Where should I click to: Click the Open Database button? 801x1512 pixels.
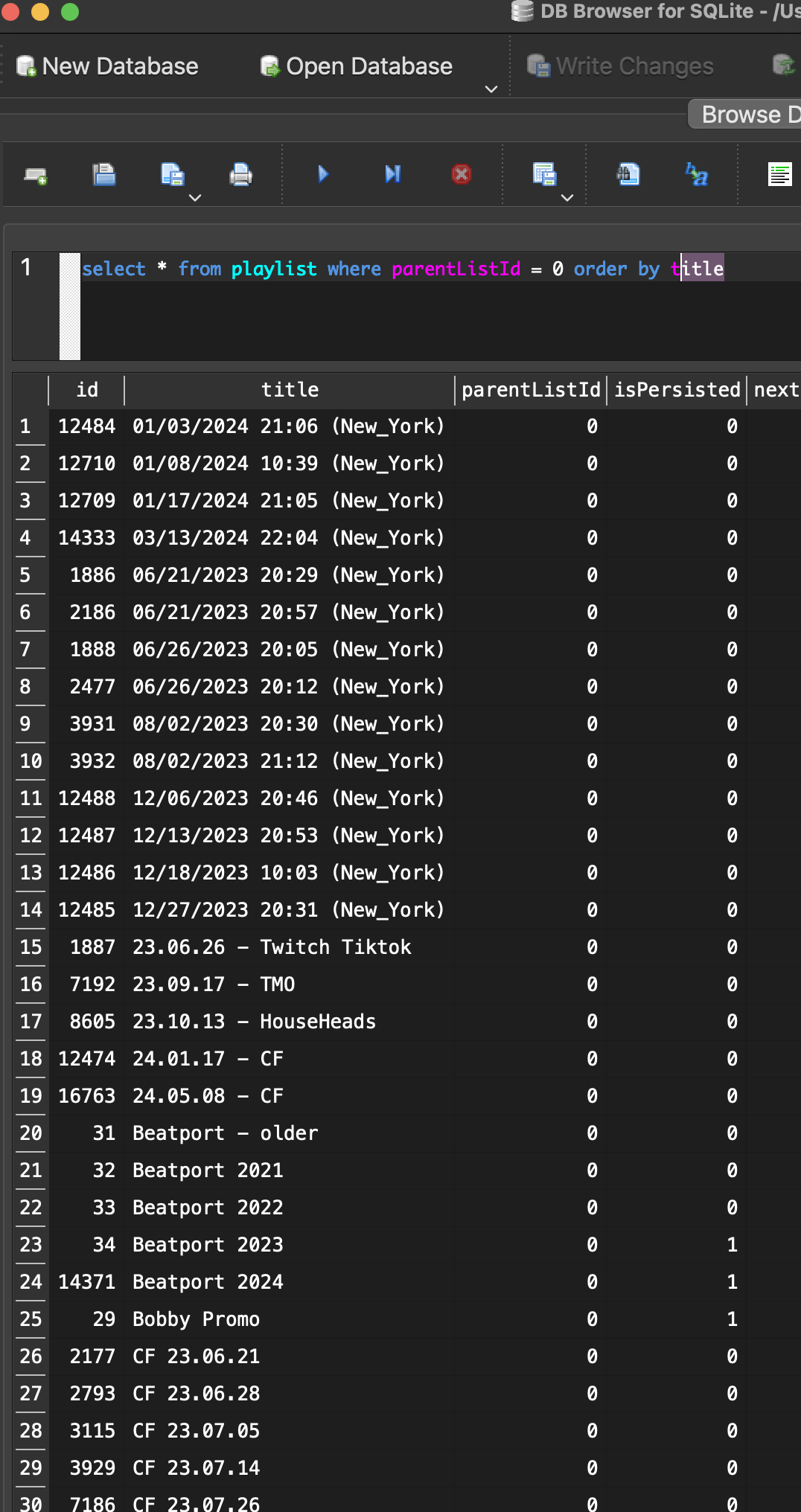[x=356, y=66]
